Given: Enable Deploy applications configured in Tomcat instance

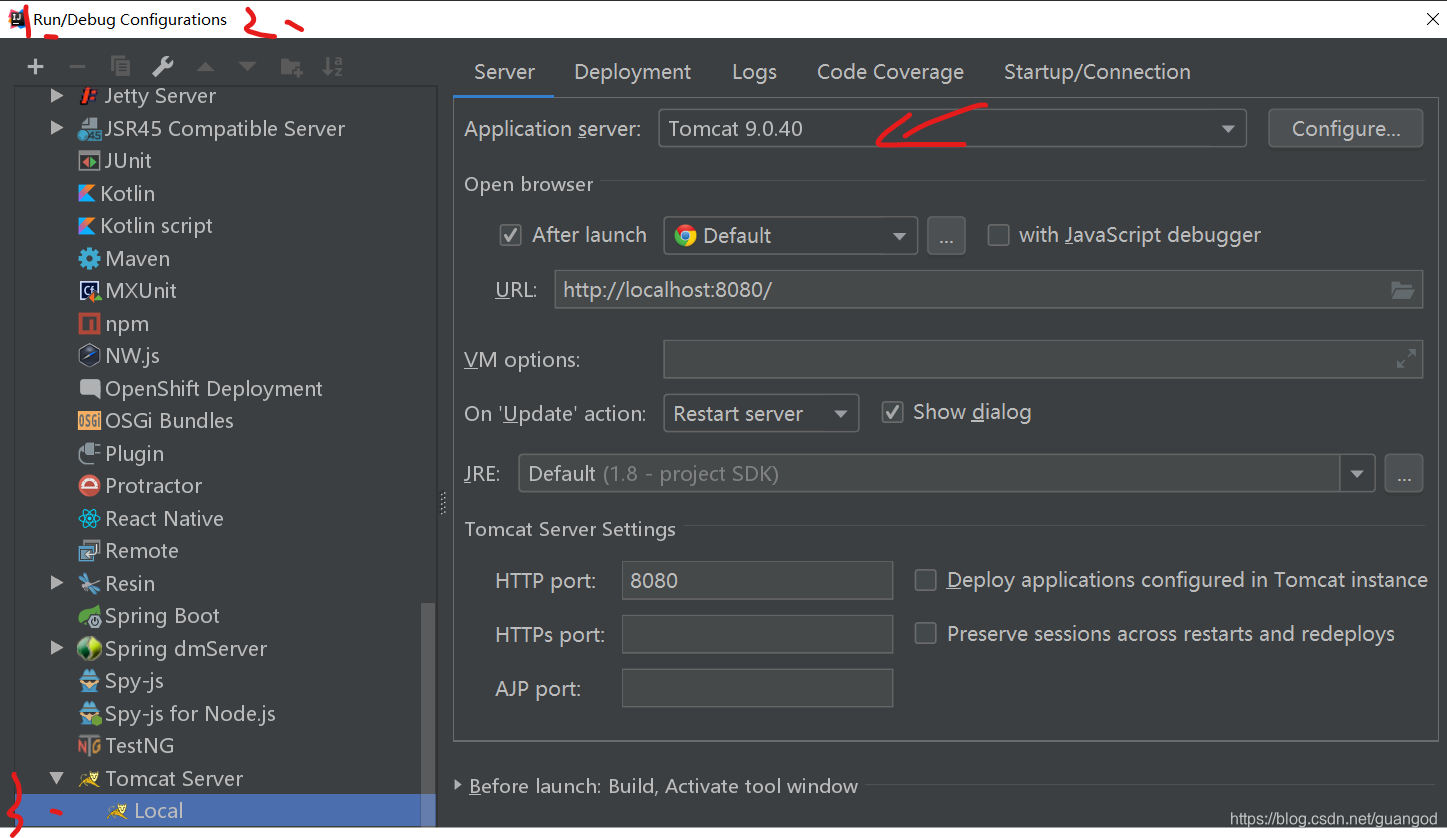Looking at the screenshot, I should [x=926, y=580].
